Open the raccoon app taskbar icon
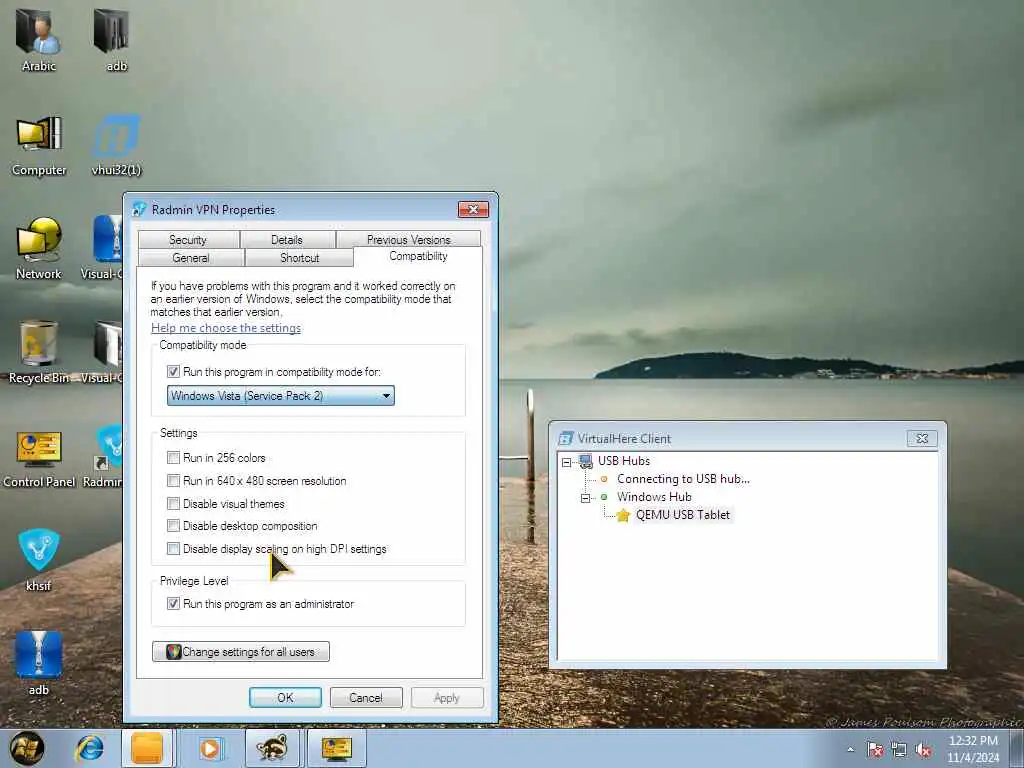 point(272,748)
